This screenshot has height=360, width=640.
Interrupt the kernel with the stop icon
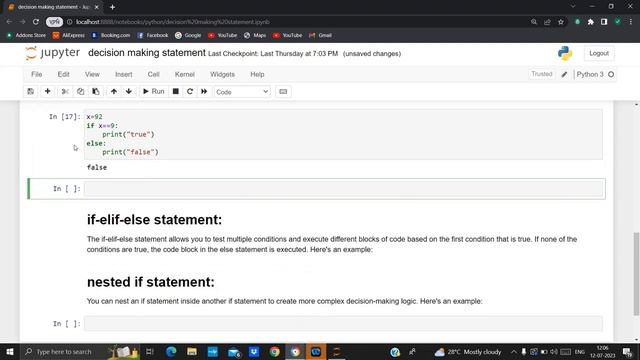coord(176,91)
